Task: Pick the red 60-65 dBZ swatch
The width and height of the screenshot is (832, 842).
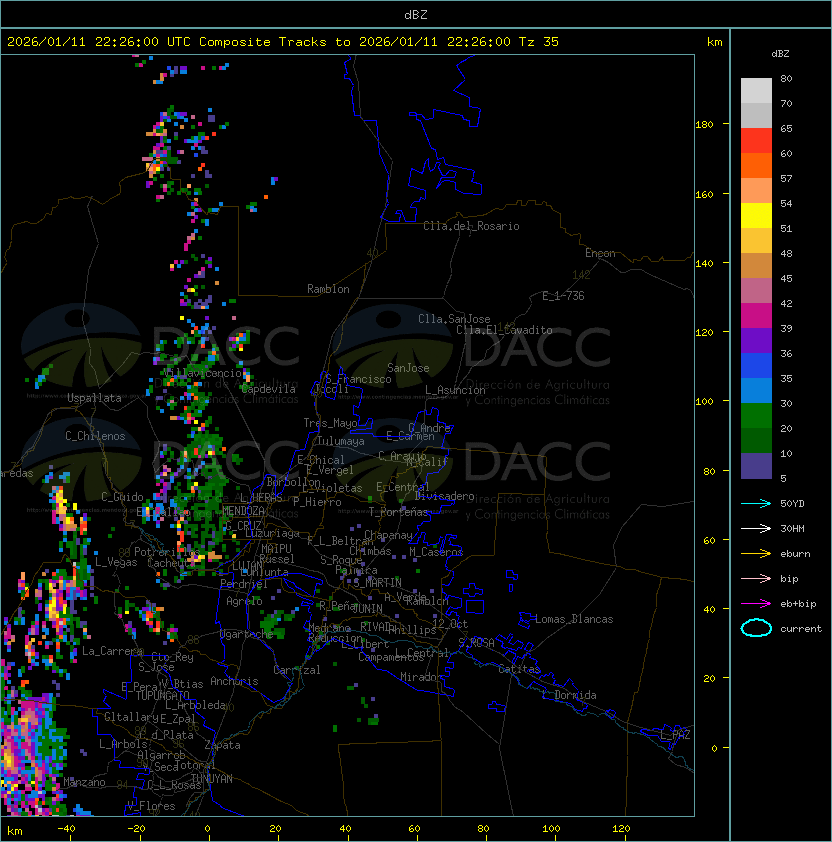Action: (x=756, y=141)
